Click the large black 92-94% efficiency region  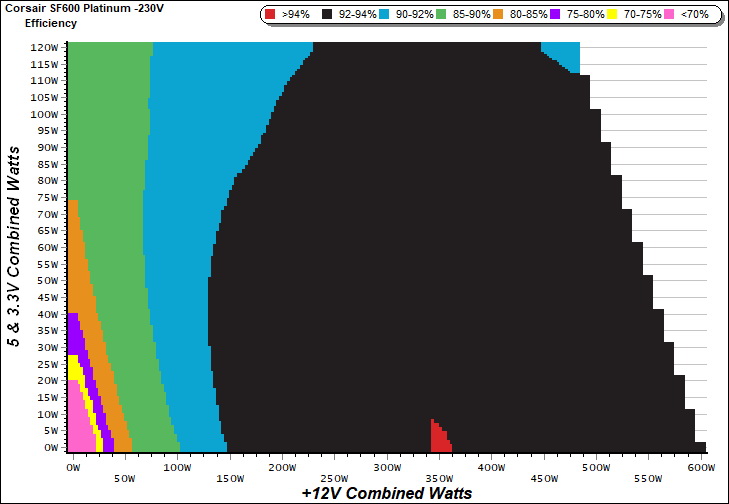point(420,250)
